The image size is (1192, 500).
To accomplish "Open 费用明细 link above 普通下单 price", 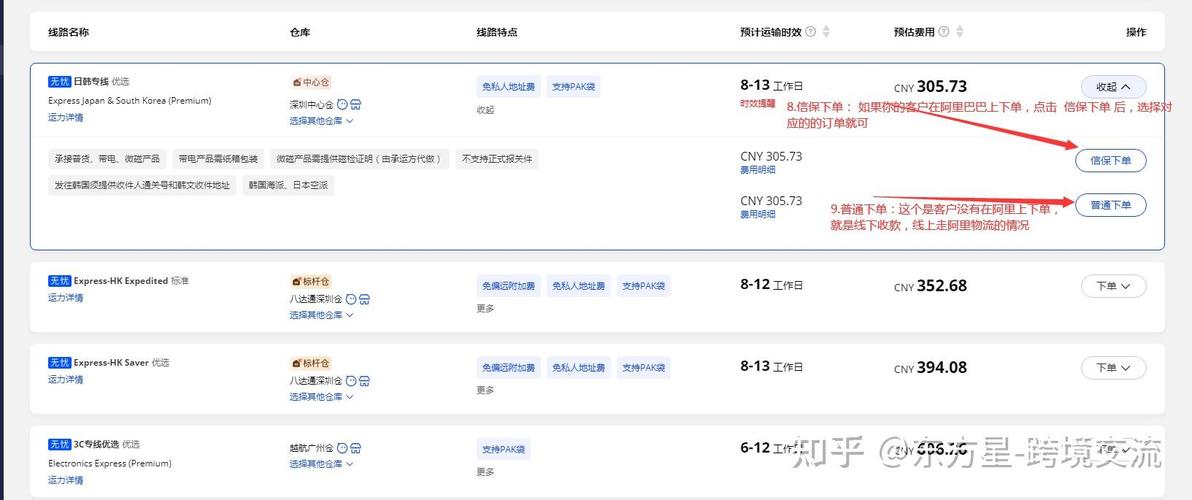I will (x=758, y=214).
